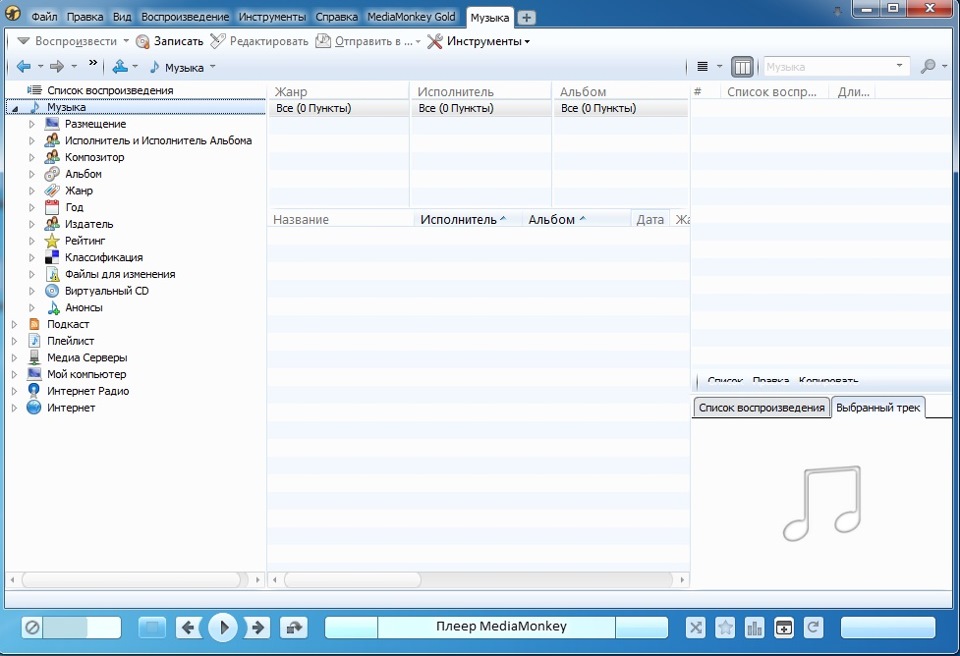Click the Подкаст RSS icon
This screenshot has height=656, width=960.
pos(34,324)
